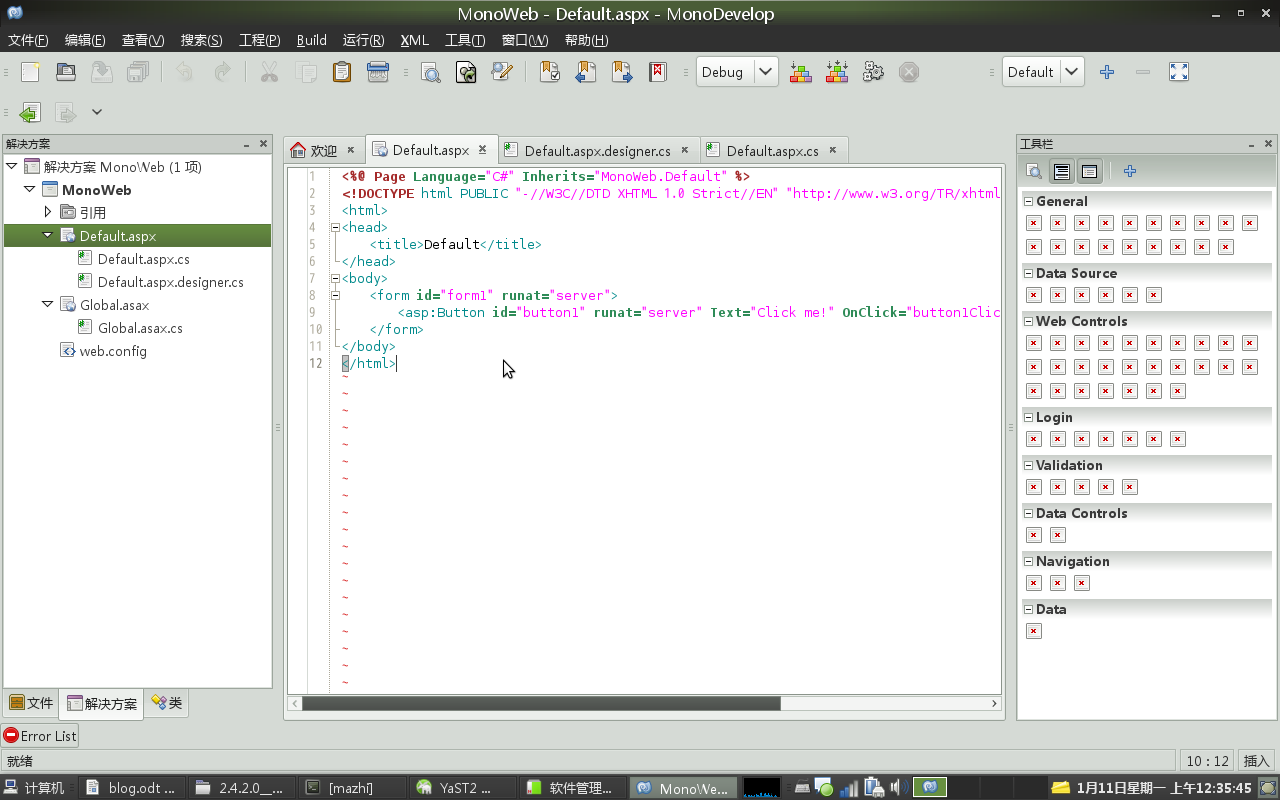Click the horizontal scrollbar in editor
Image resolution: width=1280 pixels, height=800 pixels.
[x=541, y=703]
